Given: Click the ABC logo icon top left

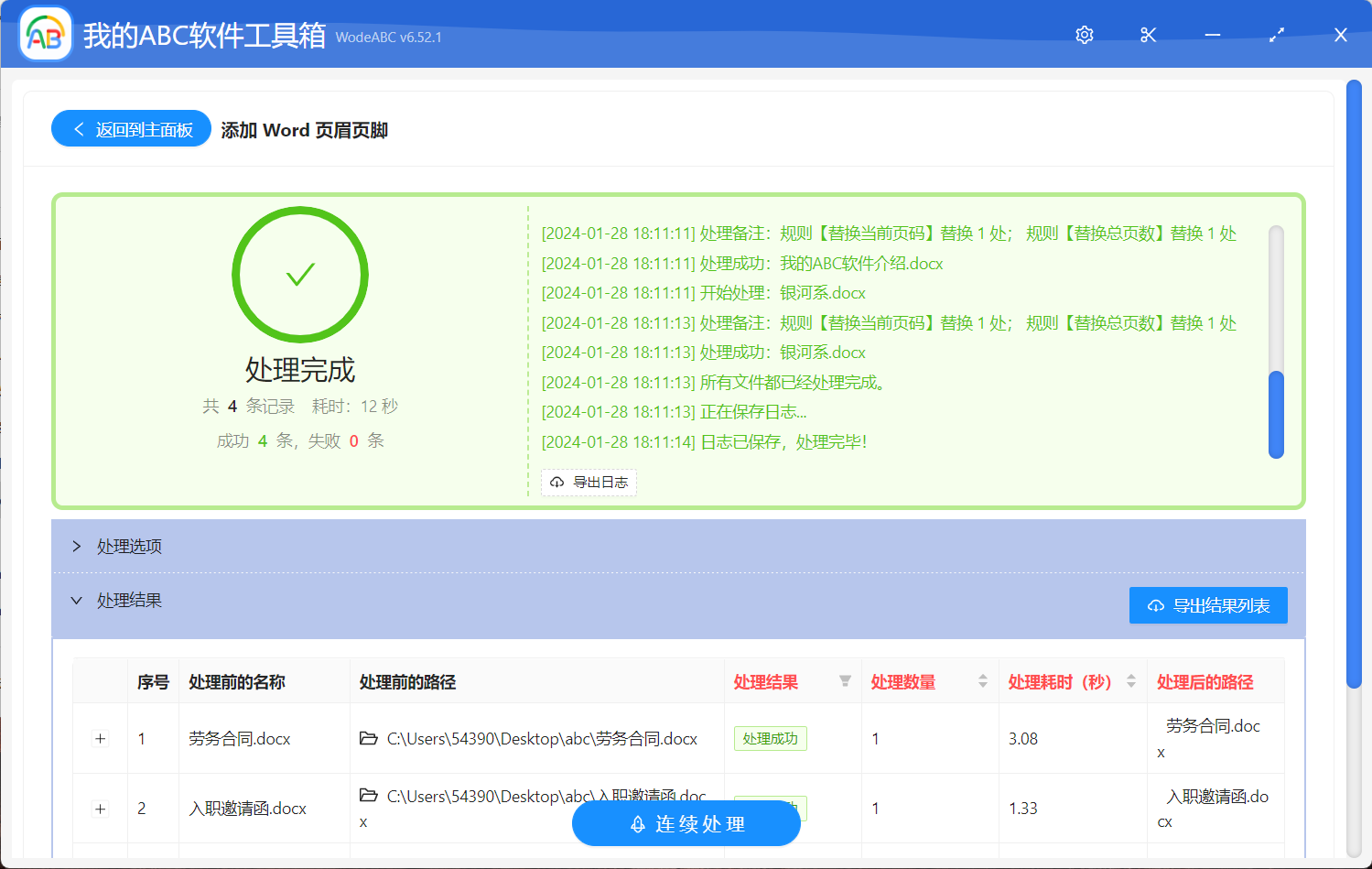Looking at the screenshot, I should (45, 34).
